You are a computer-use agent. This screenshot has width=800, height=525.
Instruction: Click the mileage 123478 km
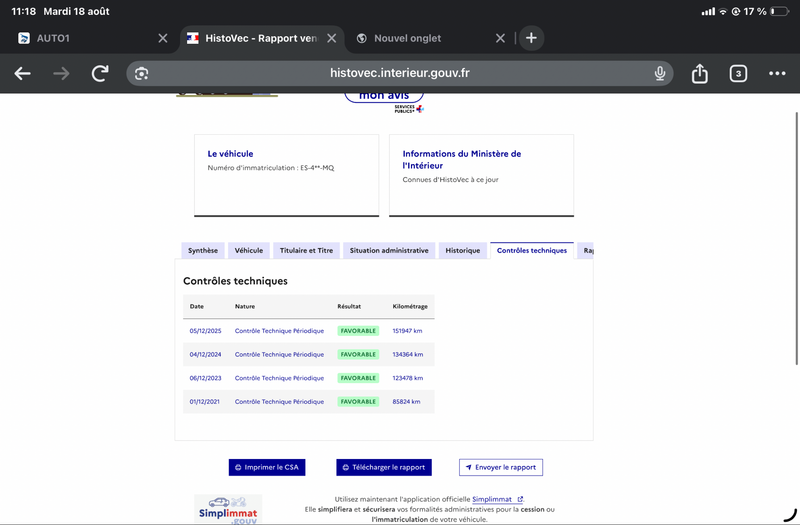click(407, 378)
